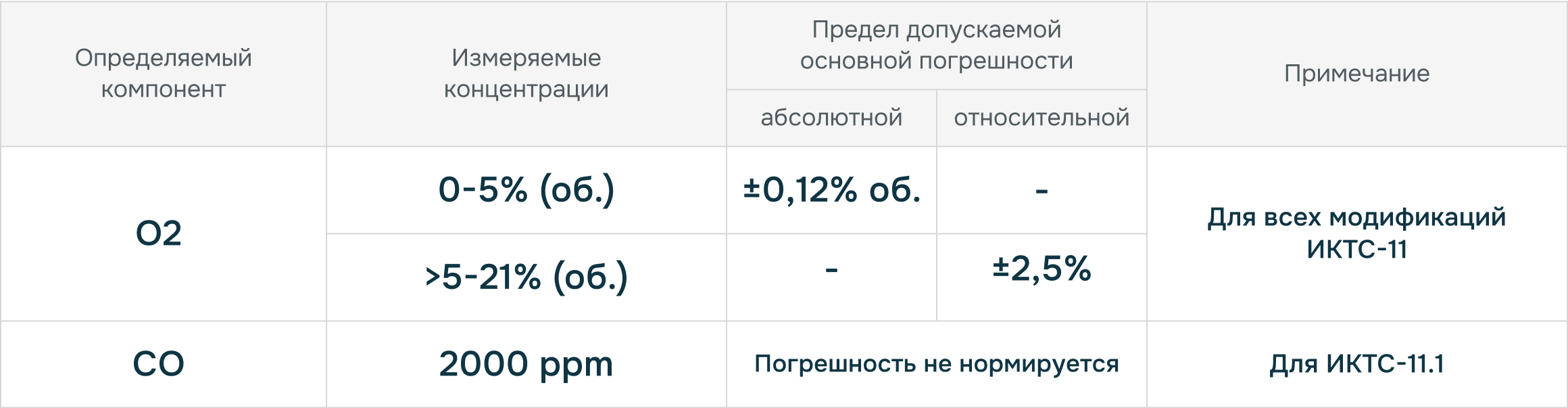1568x408 pixels.
Task: Click the dash in the absolute column for >5-21%
Action: [x=832, y=271]
